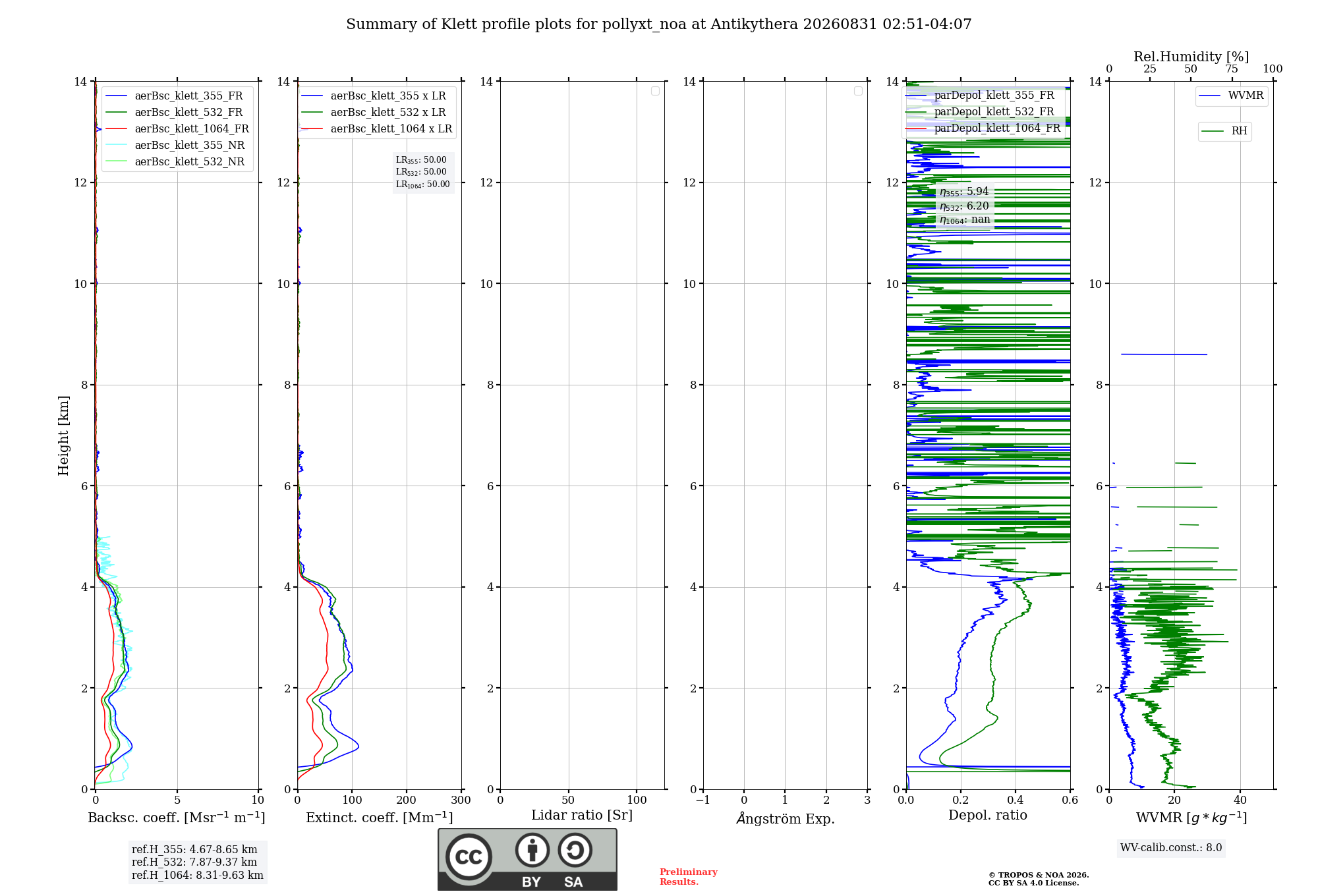Image resolution: width=1318 pixels, height=896 pixels.
Task: Click the η355: 5.94 value
Action: pos(964,192)
